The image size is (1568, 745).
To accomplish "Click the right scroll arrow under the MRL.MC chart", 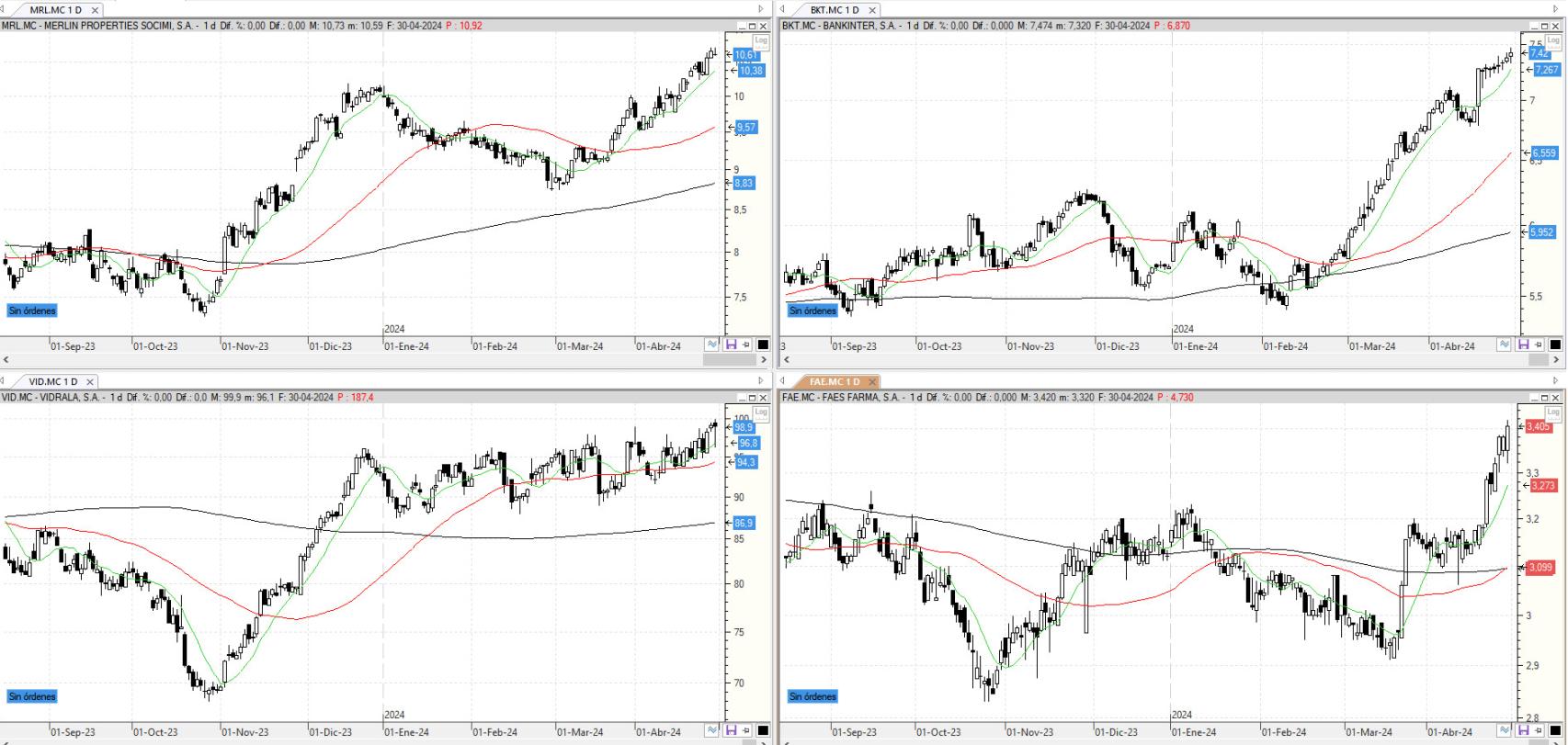I will pos(765,360).
